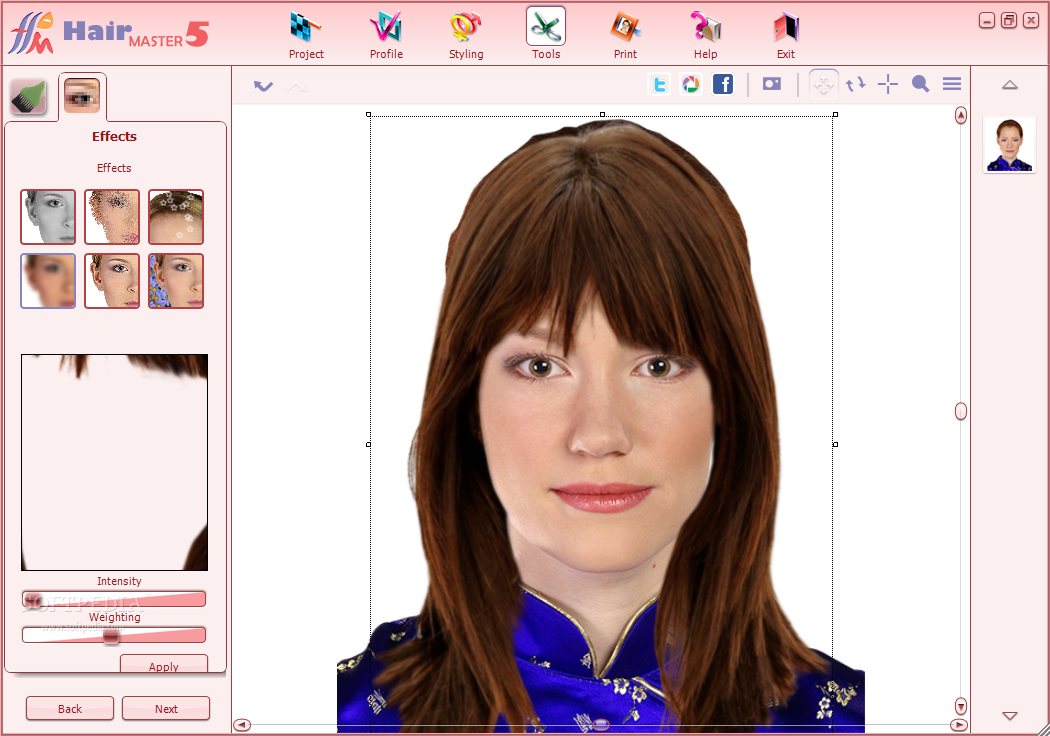1050x736 pixels.
Task: Switch to the pixelated eye effects tab
Action: tap(82, 95)
